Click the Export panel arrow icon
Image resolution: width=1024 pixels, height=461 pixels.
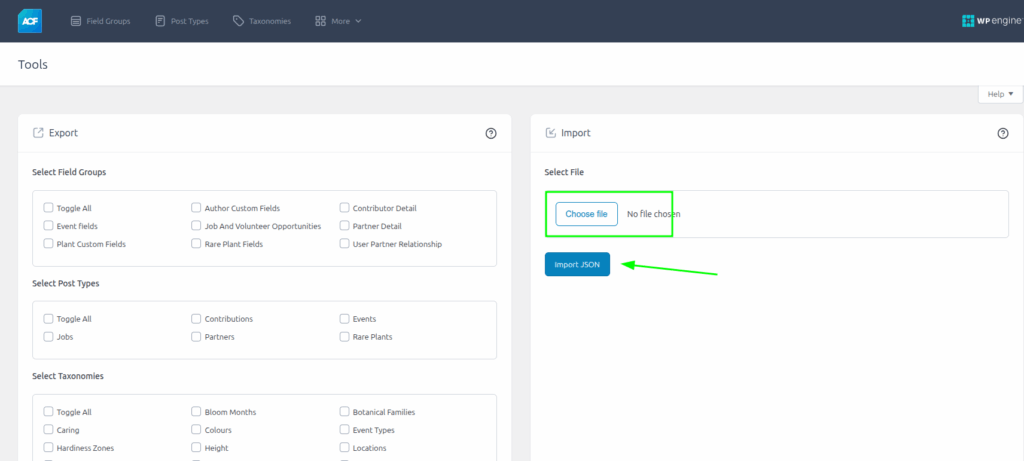tap(38, 132)
